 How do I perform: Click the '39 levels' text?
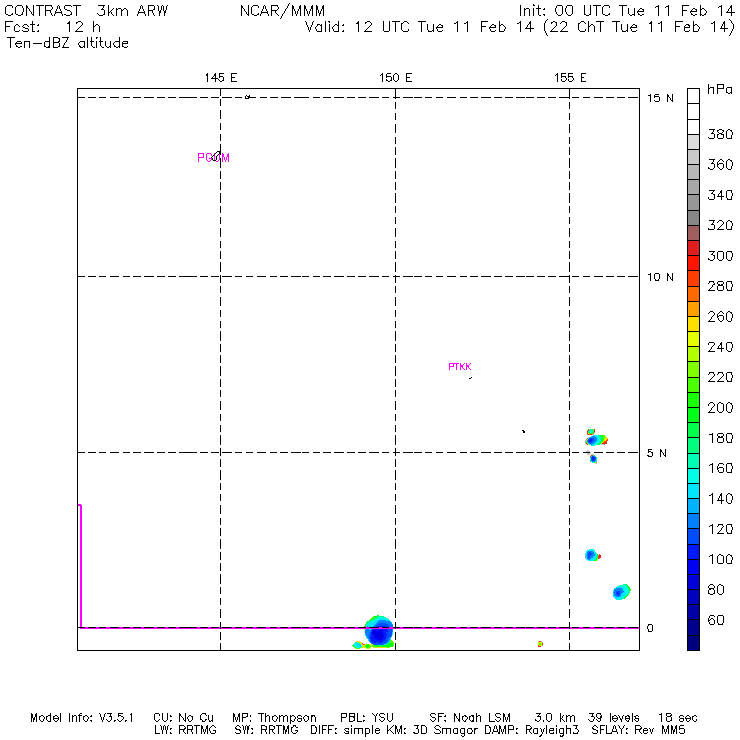point(614,718)
